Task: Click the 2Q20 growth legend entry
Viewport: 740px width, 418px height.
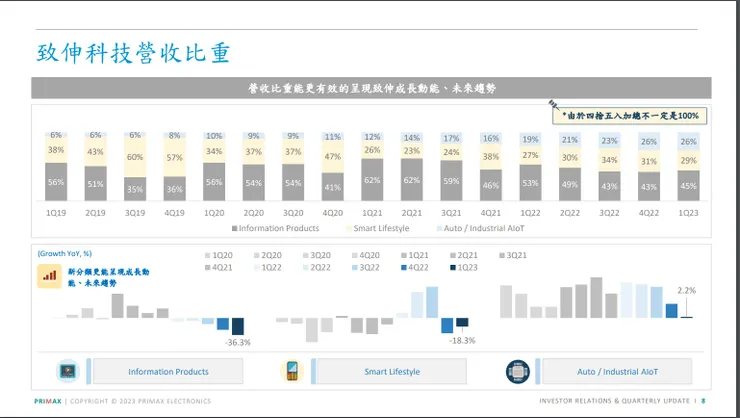Action: pos(268,255)
